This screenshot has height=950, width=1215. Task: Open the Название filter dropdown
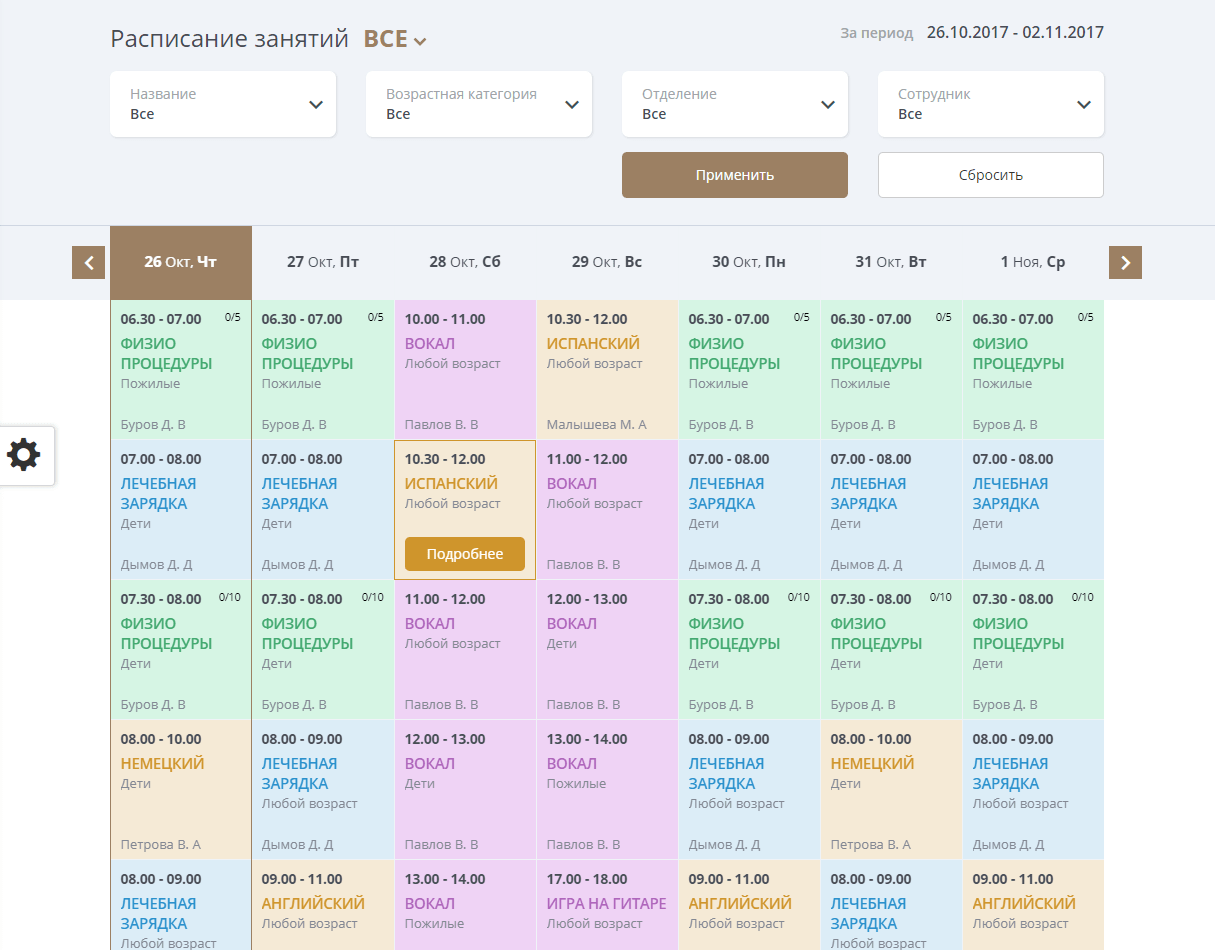click(x=223, y=104)
